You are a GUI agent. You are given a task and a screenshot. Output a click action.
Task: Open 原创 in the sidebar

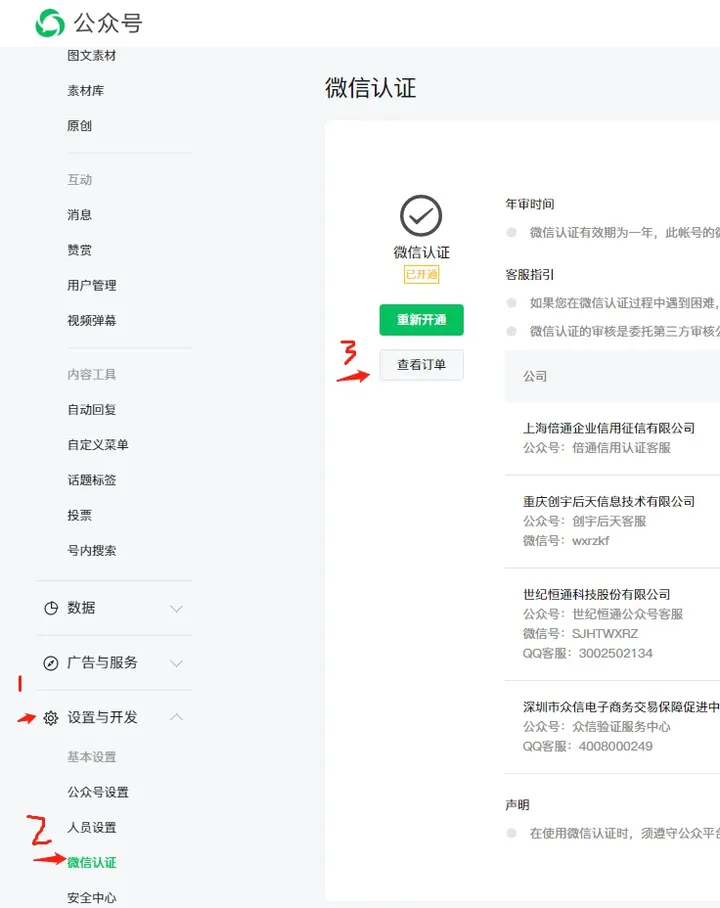[79, 126]
